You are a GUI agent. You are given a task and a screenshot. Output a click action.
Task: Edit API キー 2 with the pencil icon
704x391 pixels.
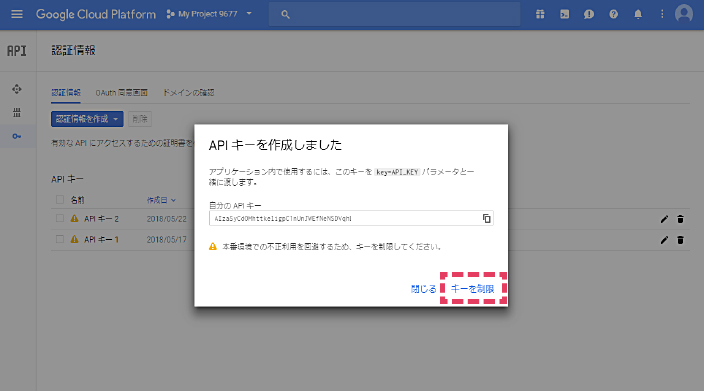[x=664, y=219]
